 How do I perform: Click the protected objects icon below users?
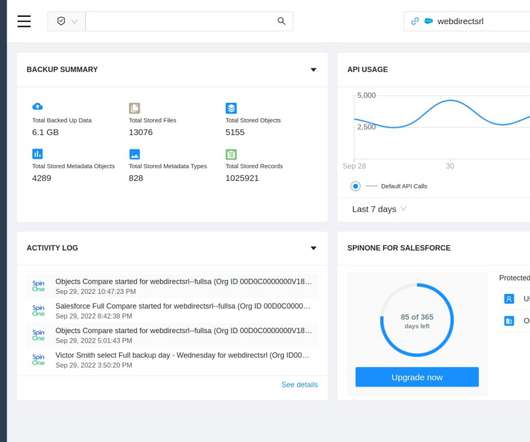coord(509,321)
